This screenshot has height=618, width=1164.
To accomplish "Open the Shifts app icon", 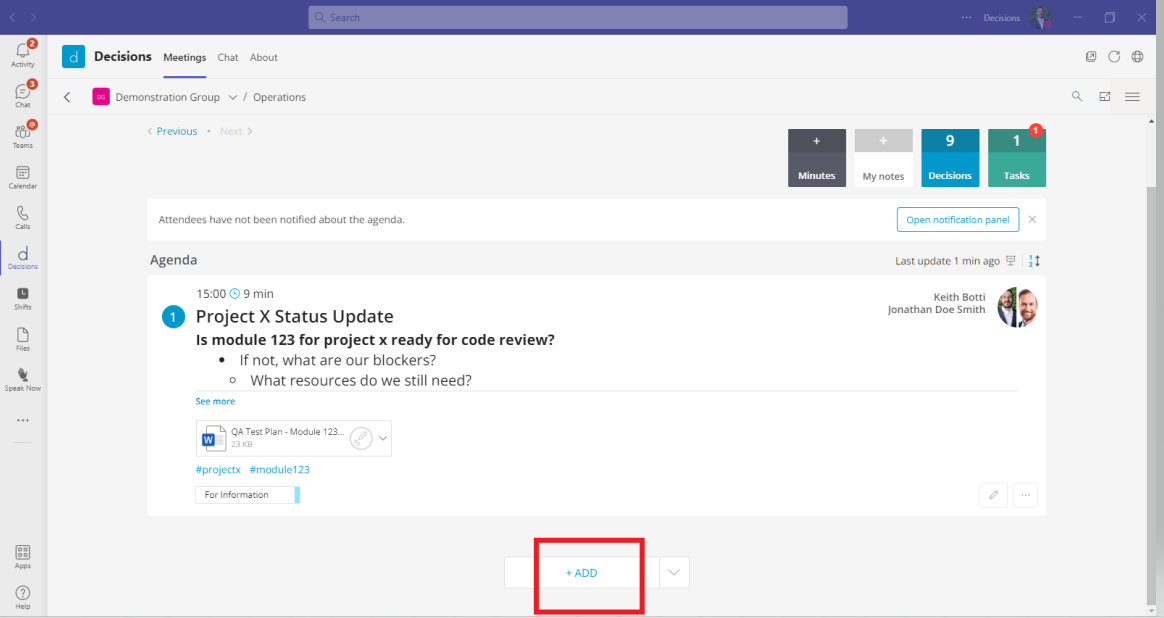I will coord(22,297).
